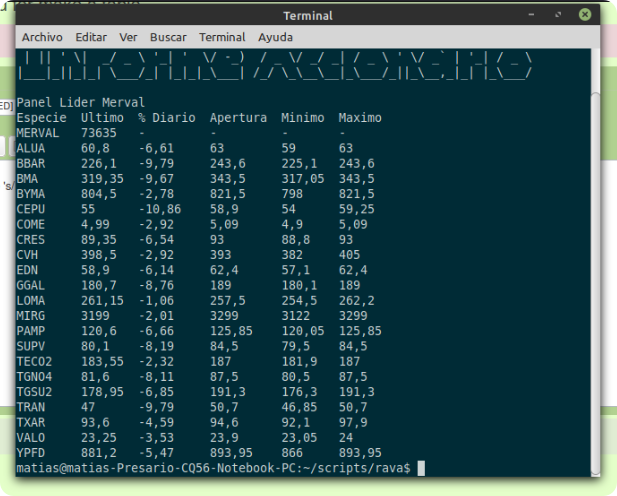Click the COME ticker text
617x496 pixels.
pos(31,224)
